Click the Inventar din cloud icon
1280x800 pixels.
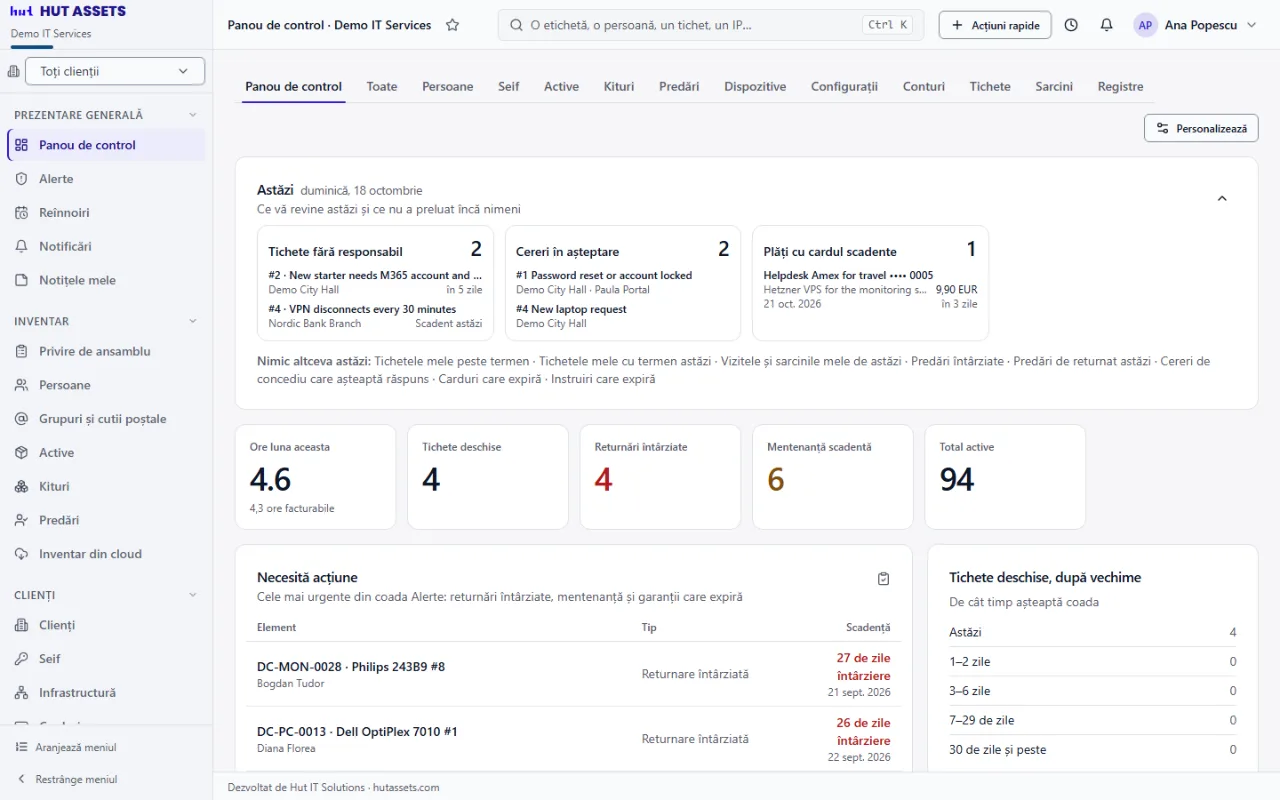(21, 554)
